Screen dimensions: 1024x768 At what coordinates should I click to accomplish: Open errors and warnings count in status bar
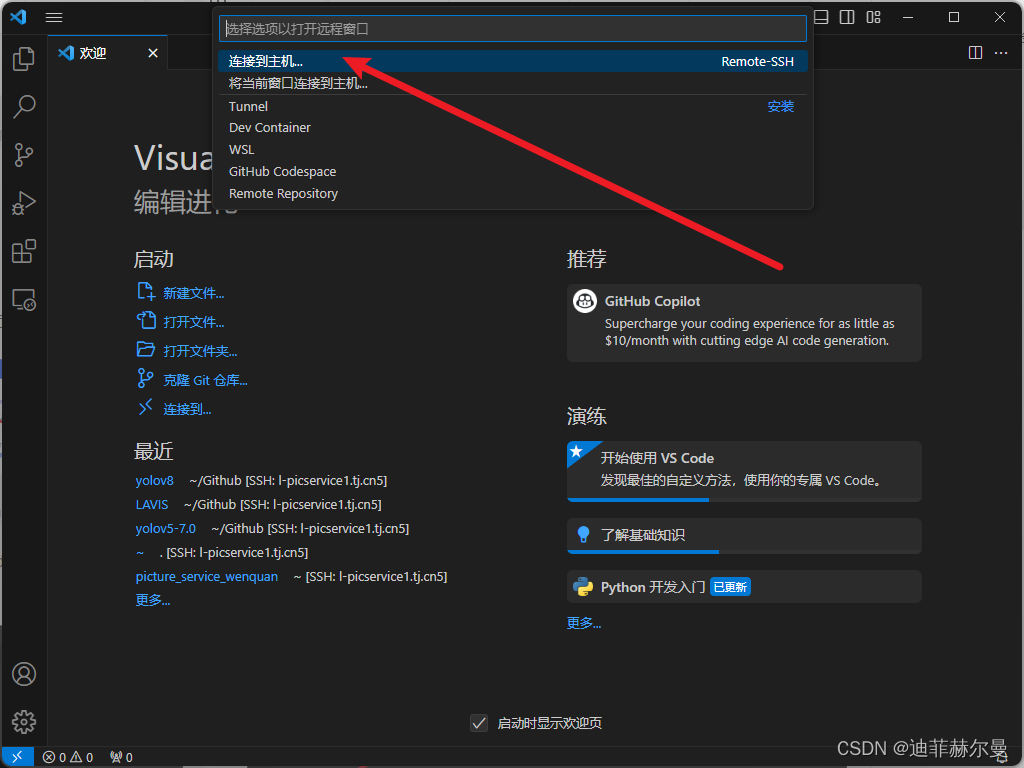coord(68,757)
